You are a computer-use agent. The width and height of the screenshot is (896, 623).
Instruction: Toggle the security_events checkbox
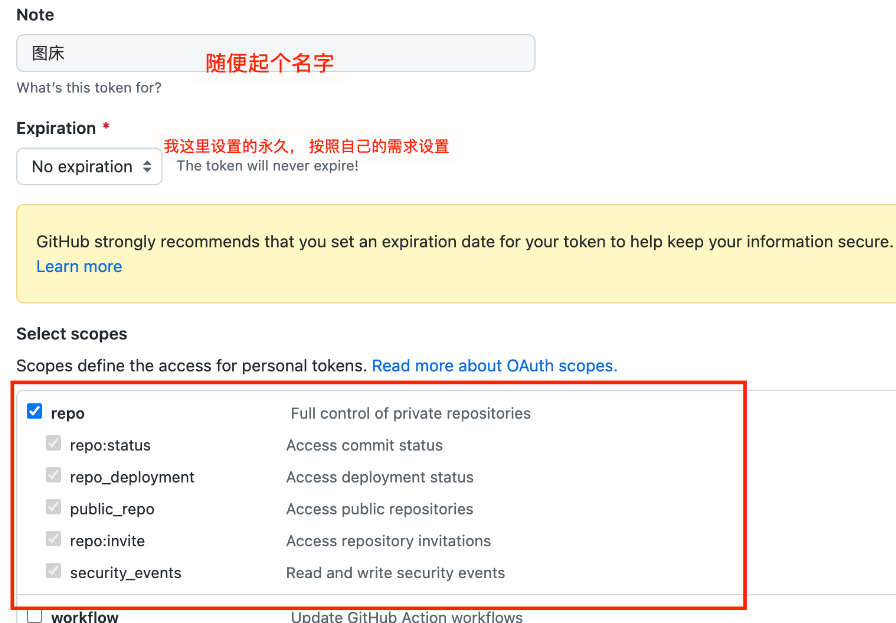pyautogui.click(x=53, y=571)
